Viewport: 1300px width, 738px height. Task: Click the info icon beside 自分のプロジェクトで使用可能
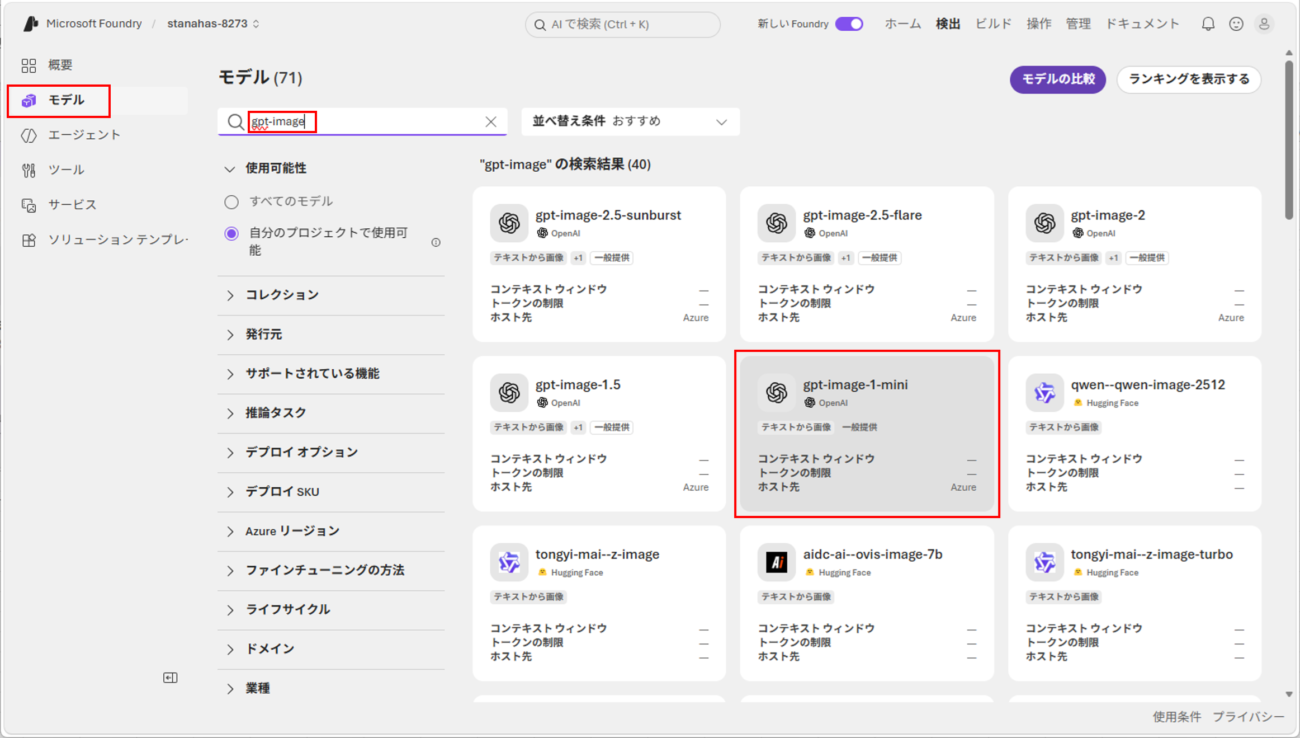click(x=436, y=242)
